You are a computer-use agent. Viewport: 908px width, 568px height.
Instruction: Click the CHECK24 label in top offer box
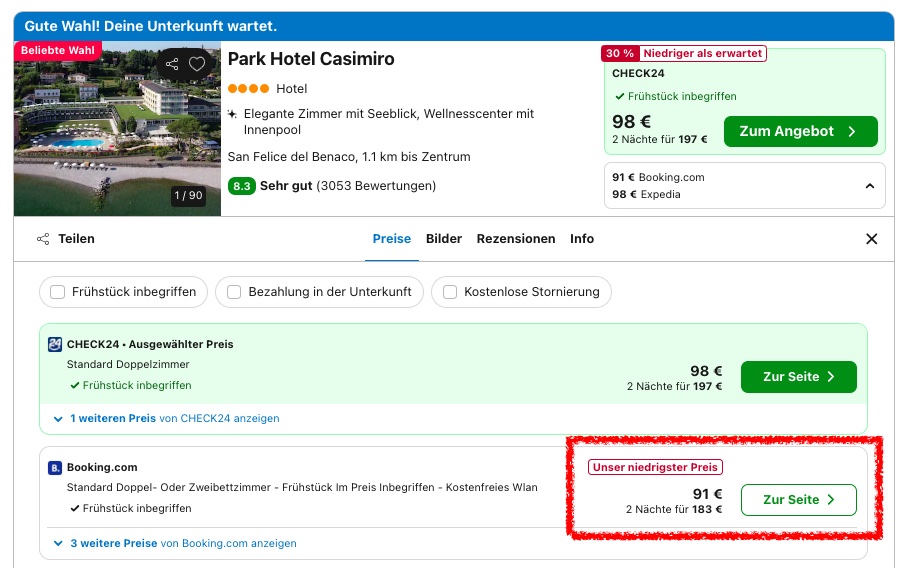638,74
